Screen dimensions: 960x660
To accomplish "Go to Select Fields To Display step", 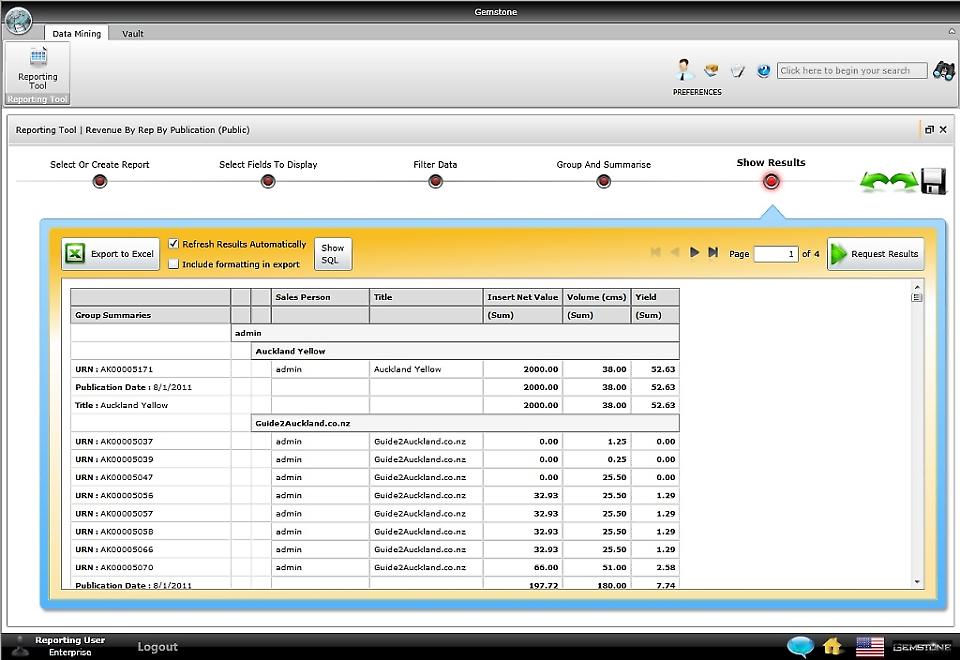I will 268,181.
